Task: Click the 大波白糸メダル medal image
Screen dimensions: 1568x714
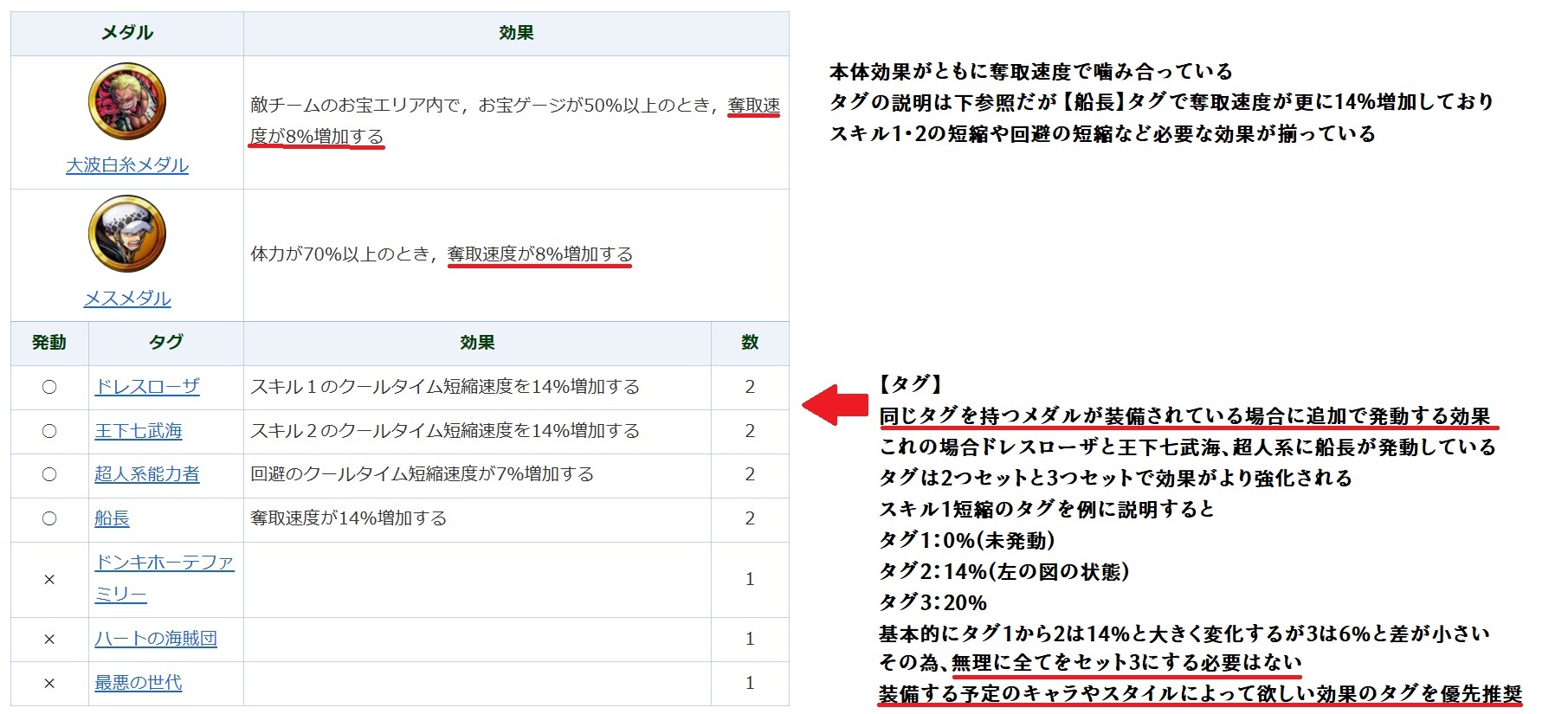Action: (x=127, y=101)
